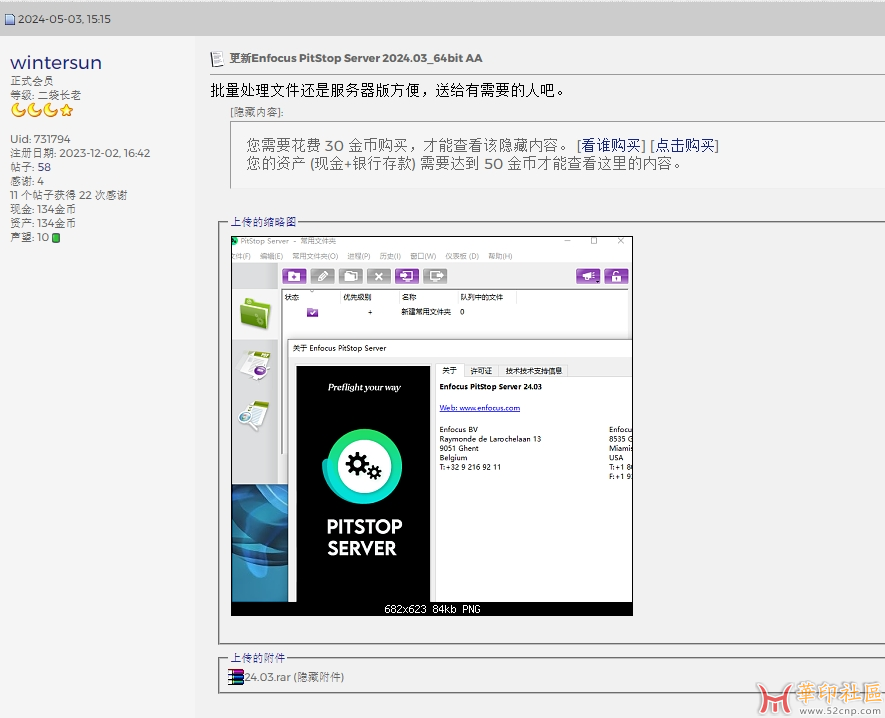
Task: Click the X delete hot folder toolbar icon
Action: 379,276
